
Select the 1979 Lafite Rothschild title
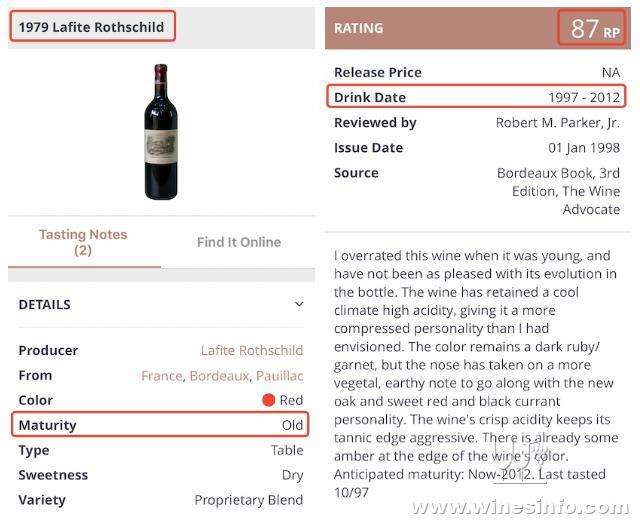coord(93,27)
